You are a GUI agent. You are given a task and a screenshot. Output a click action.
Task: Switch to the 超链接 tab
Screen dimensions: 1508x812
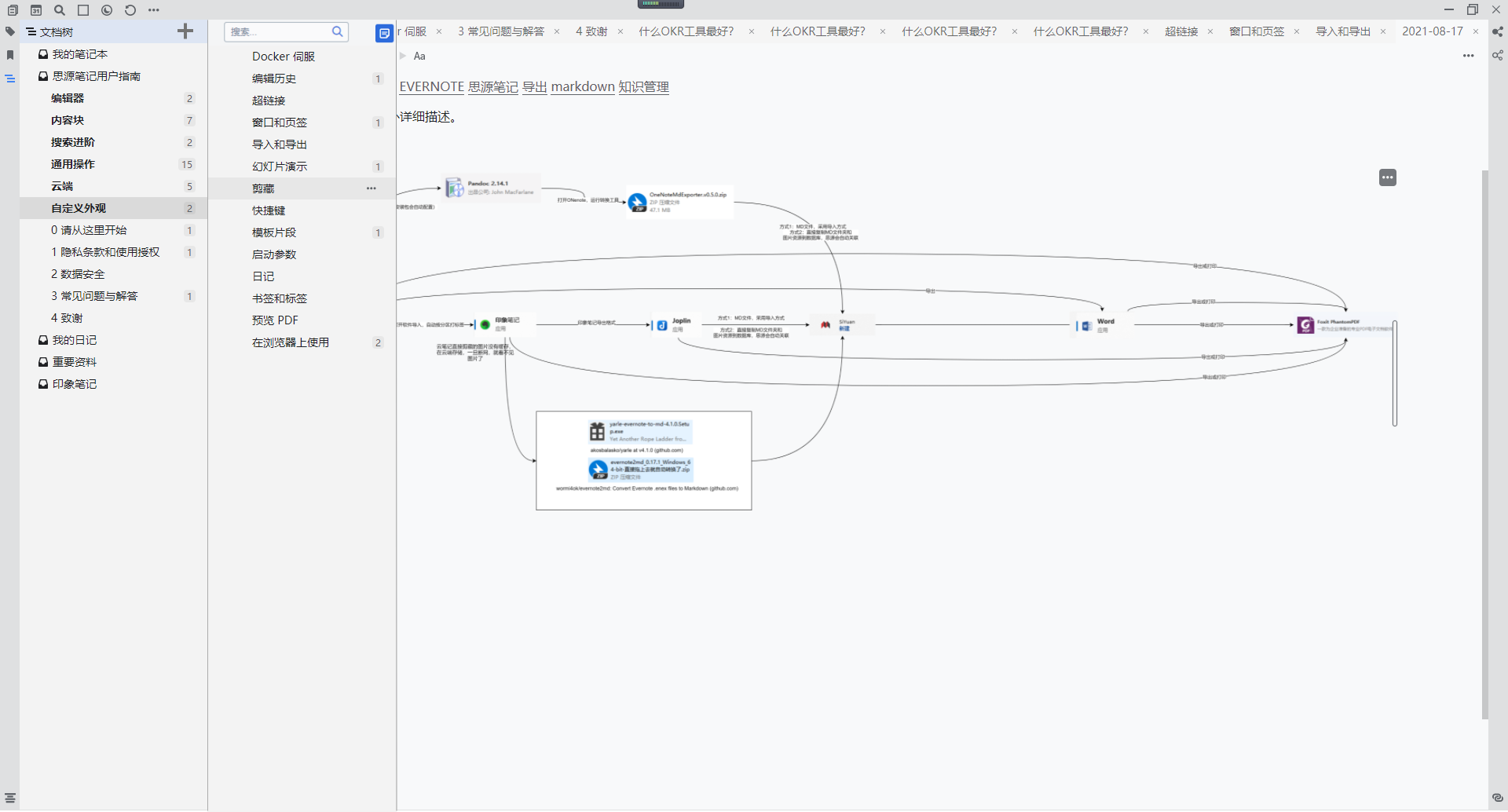[x=1181, y=31]
